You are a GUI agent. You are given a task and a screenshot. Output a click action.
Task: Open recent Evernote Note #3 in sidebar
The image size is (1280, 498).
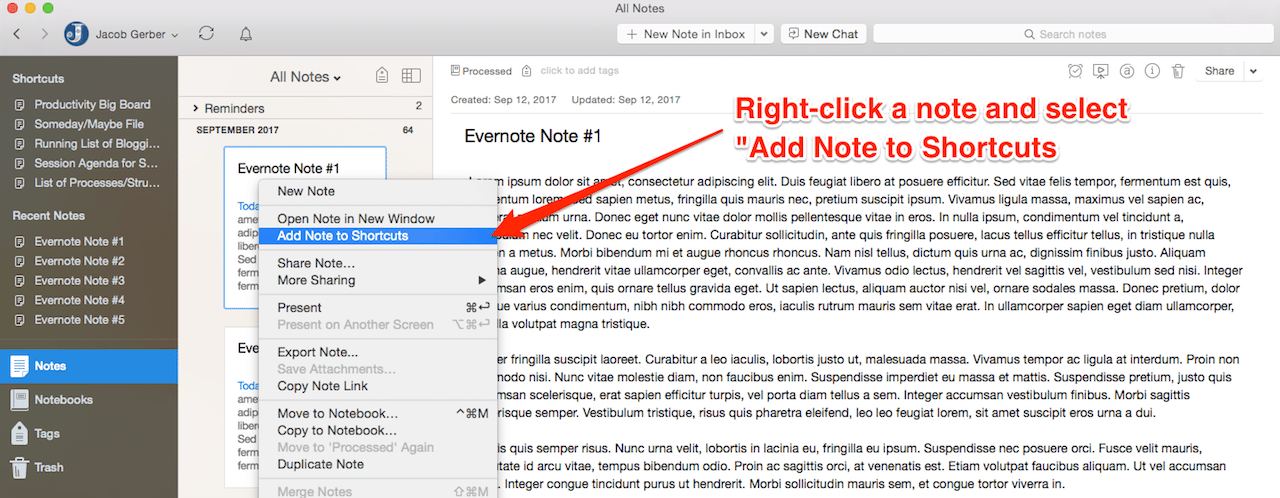79,281
